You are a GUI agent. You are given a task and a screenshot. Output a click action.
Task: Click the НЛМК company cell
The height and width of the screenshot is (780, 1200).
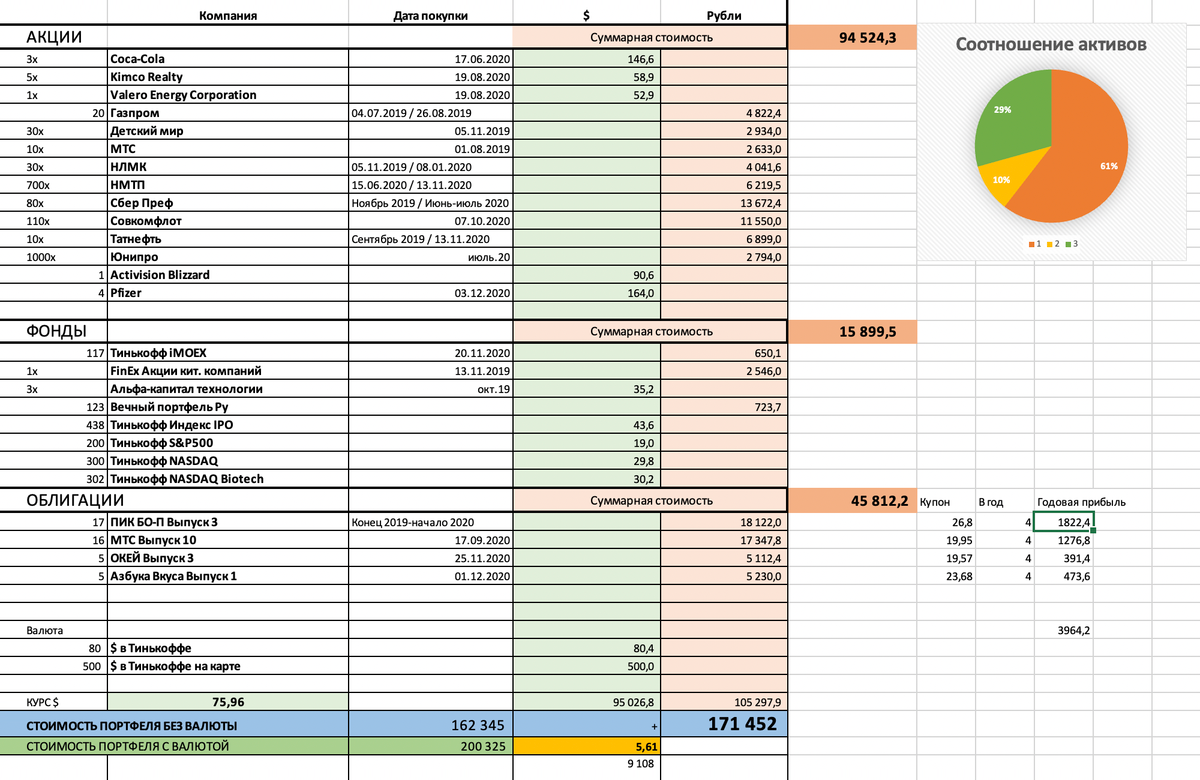pos(228,167)
